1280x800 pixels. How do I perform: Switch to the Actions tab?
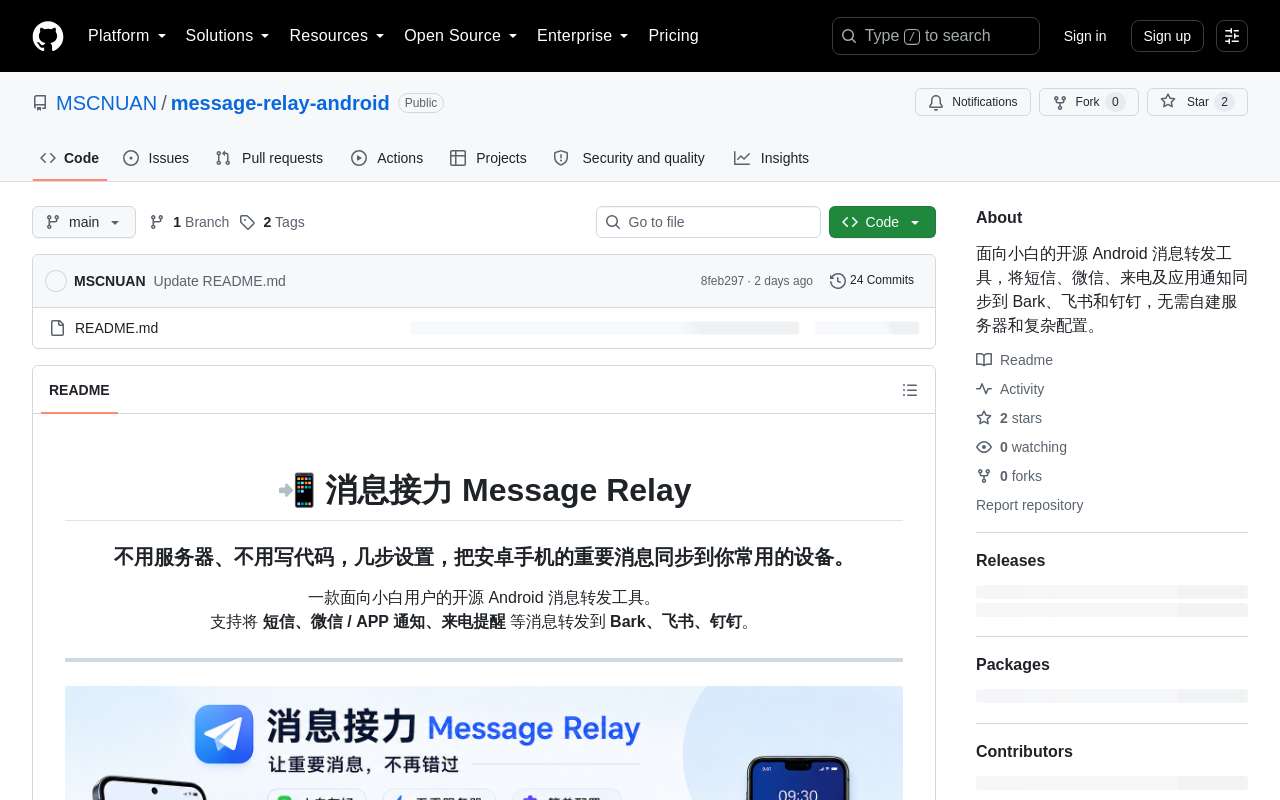click(x=387, y=158)
